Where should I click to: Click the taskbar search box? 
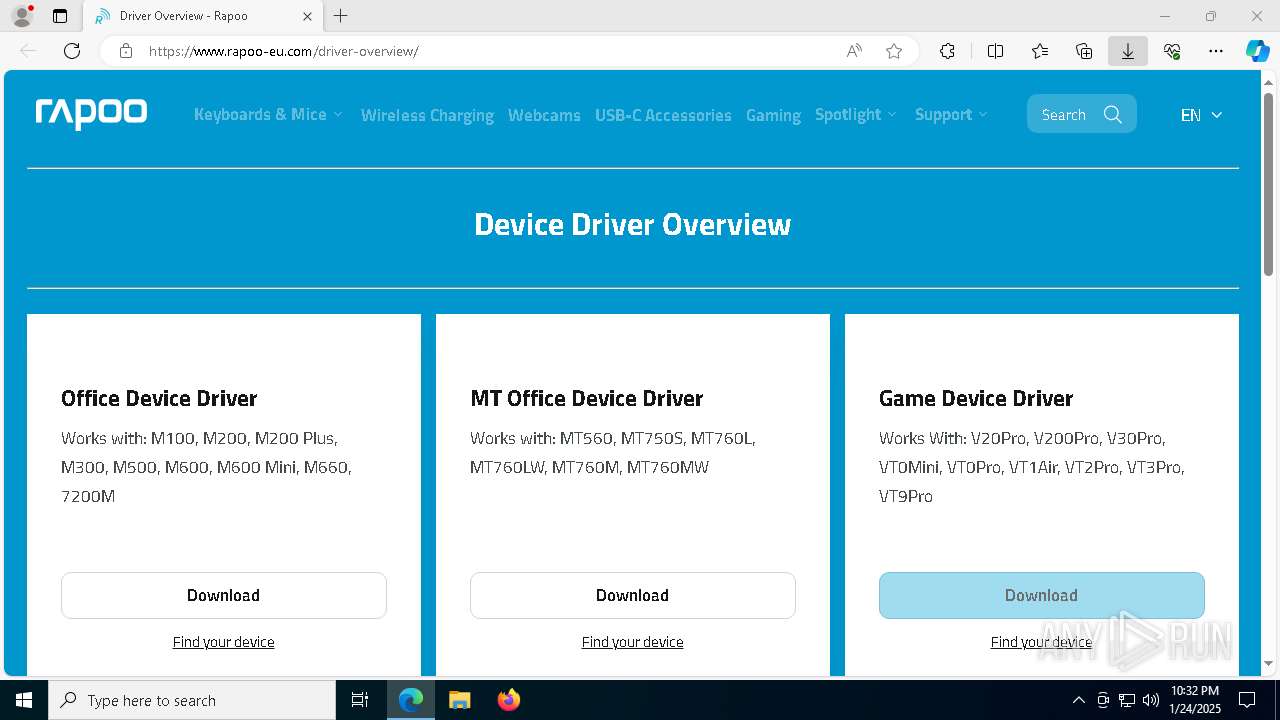pyautogui.click(x=192, y=700)
